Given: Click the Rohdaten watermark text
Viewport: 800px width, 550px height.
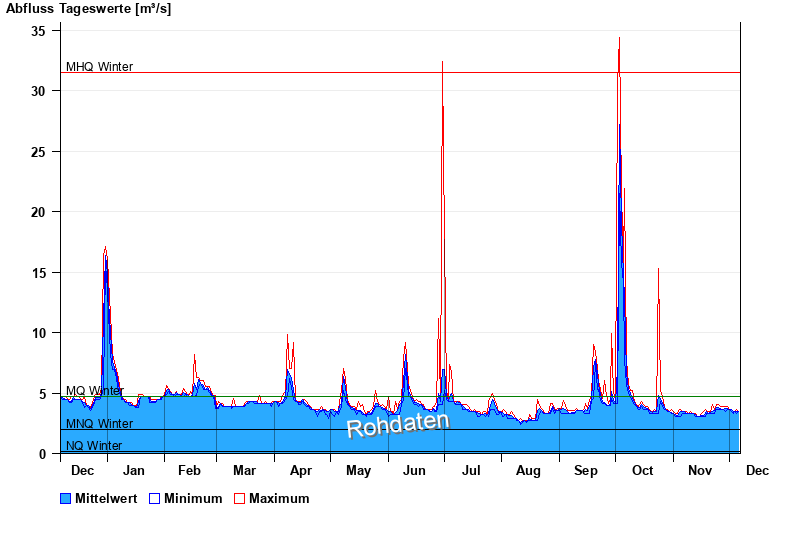Looking at the screenshot, I should tap(398, 424).
